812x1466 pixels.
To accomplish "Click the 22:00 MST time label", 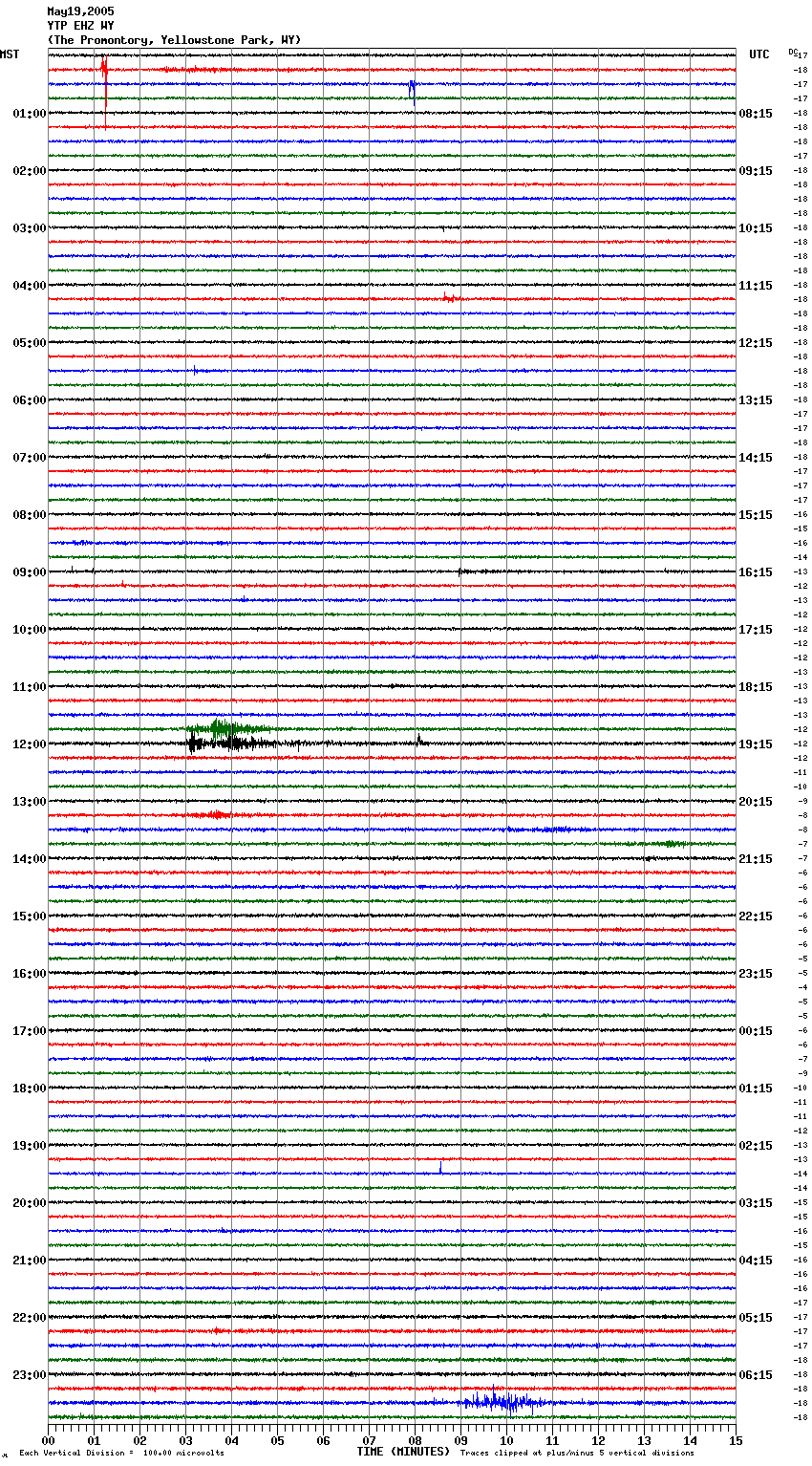I will coord(30,1318).
